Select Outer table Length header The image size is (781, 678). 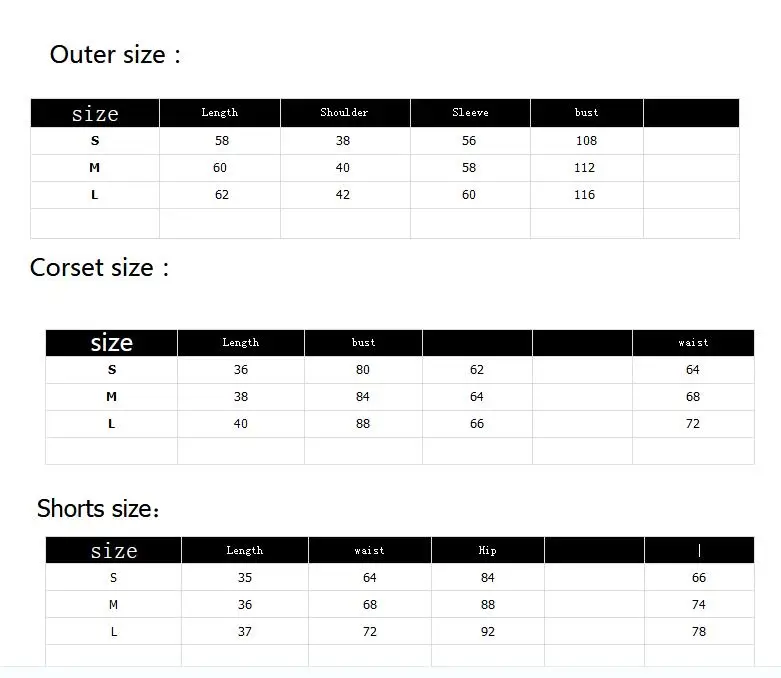point(220,113)
